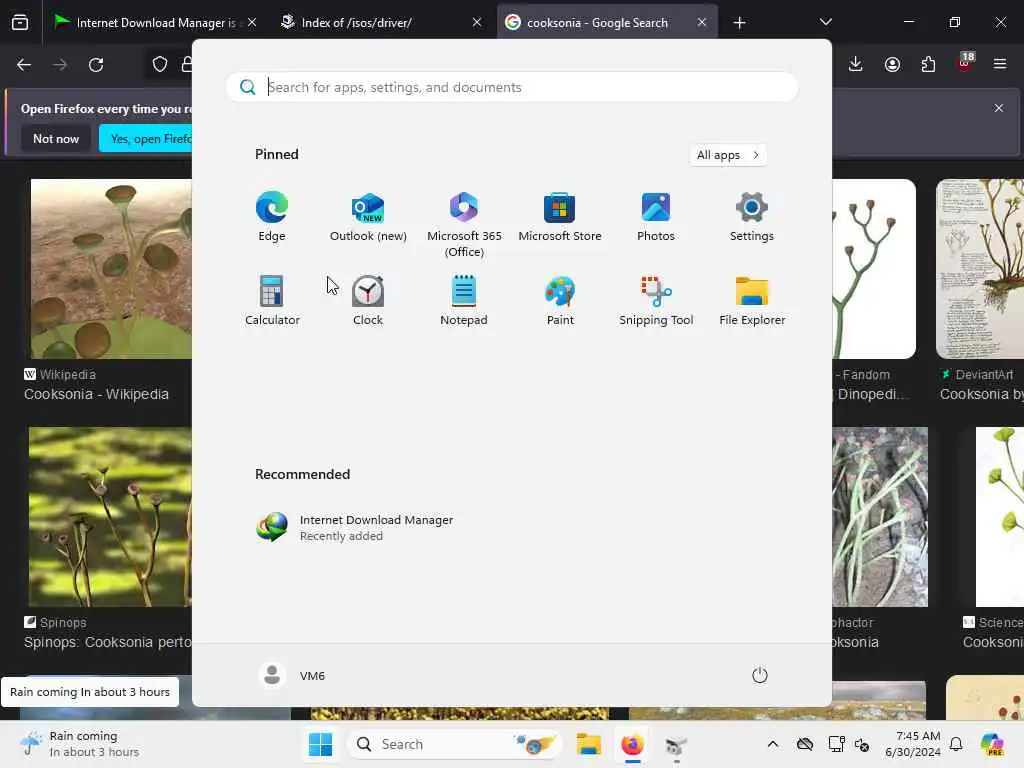Open the Cooksonia - Wikipedia image result

click(x=111, y=269)
